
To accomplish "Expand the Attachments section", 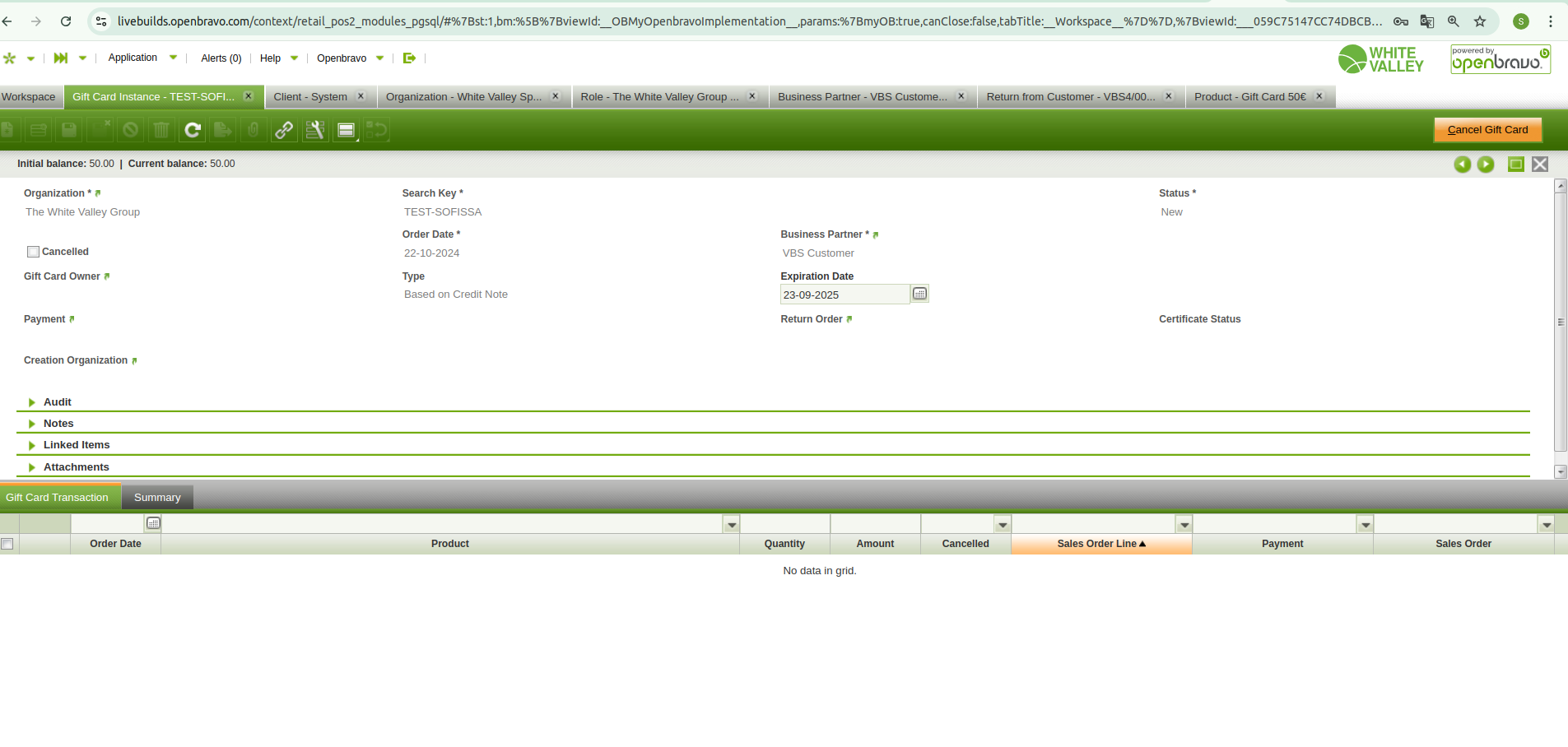I will pyautogui.click(x=77, y=467).
